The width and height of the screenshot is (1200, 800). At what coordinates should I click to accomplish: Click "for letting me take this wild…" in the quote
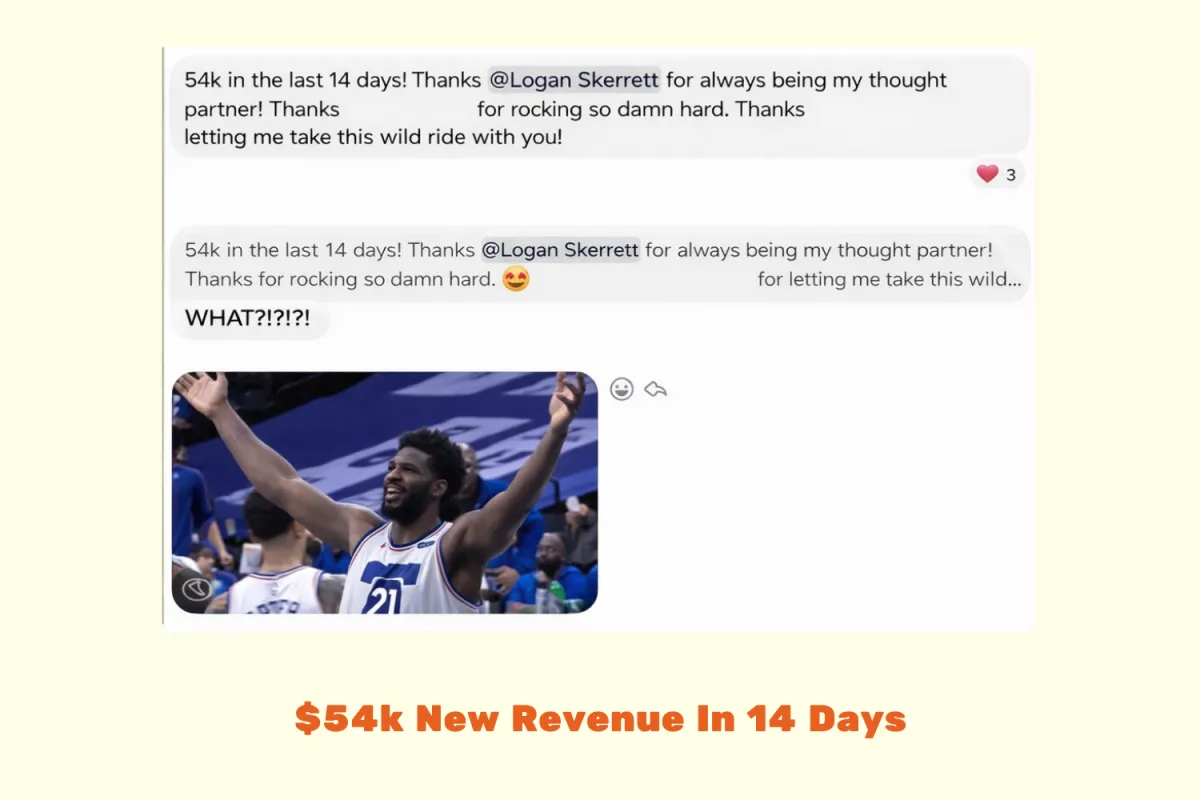pyautogui.click(x=890, y=279)
